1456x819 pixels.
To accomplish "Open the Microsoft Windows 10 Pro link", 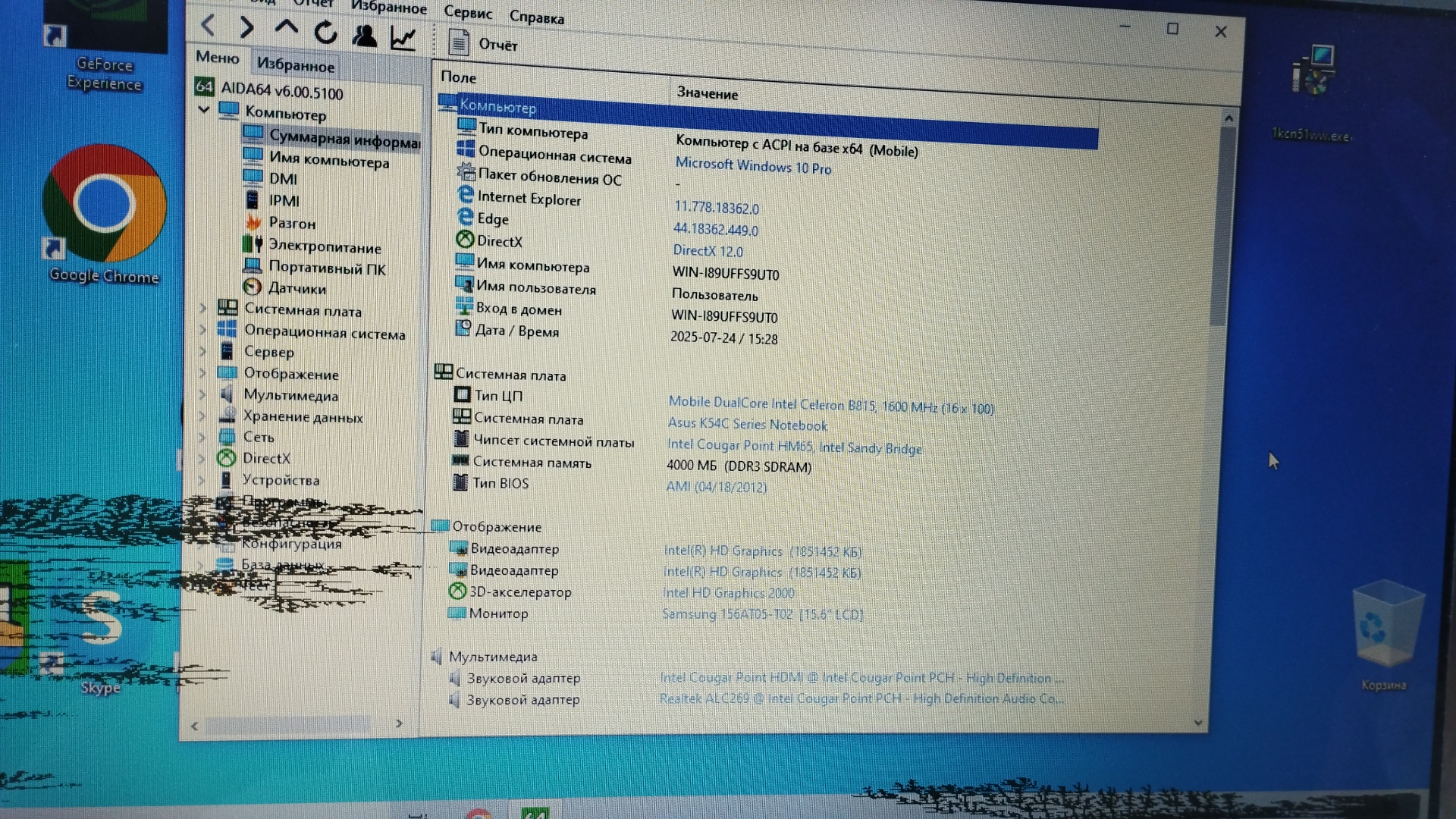I will [x=753, y=166].
